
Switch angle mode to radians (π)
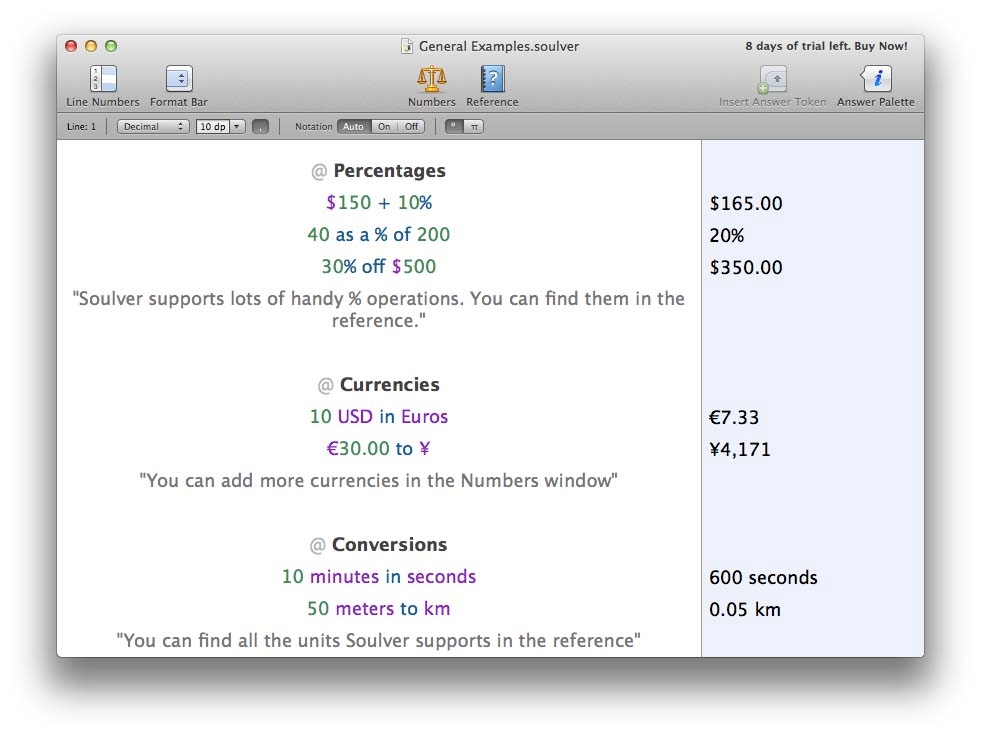coord(474,126)
